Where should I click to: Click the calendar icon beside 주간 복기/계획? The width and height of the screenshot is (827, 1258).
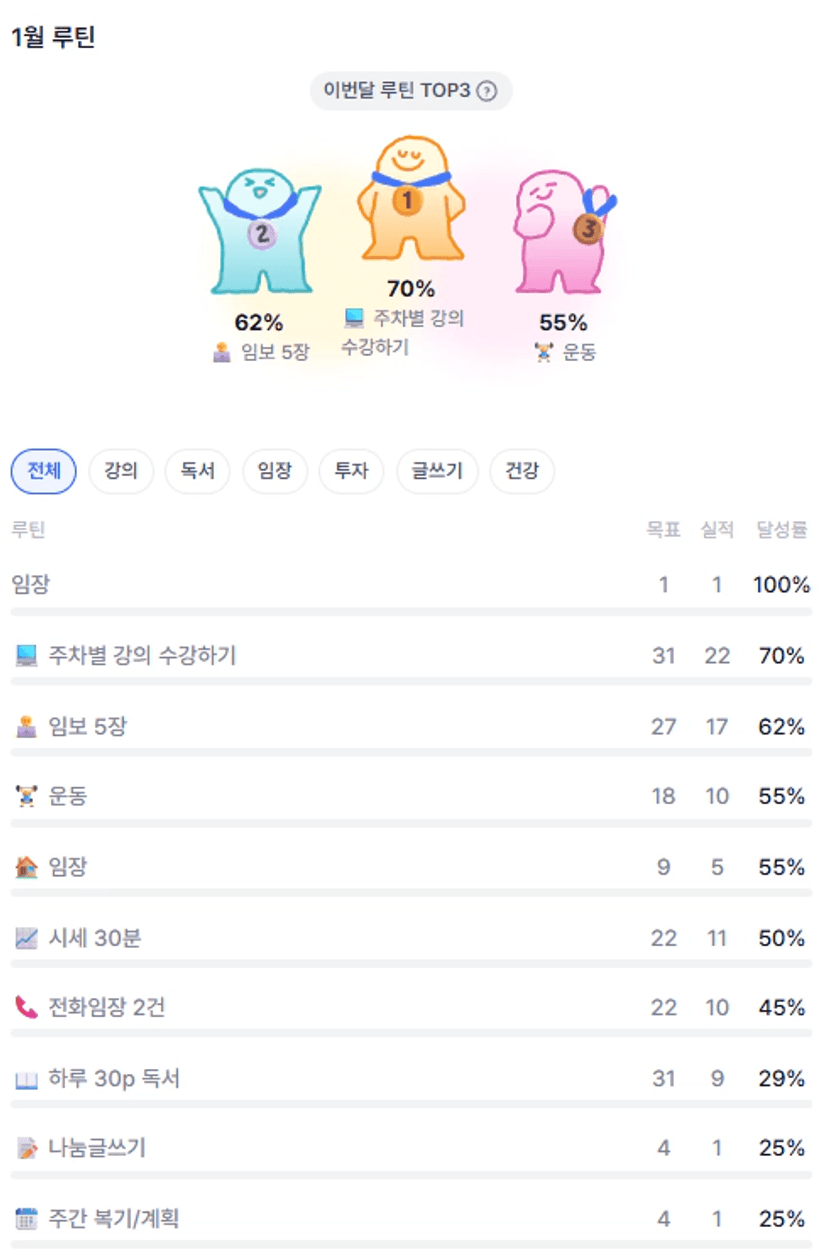[26, 1219]
